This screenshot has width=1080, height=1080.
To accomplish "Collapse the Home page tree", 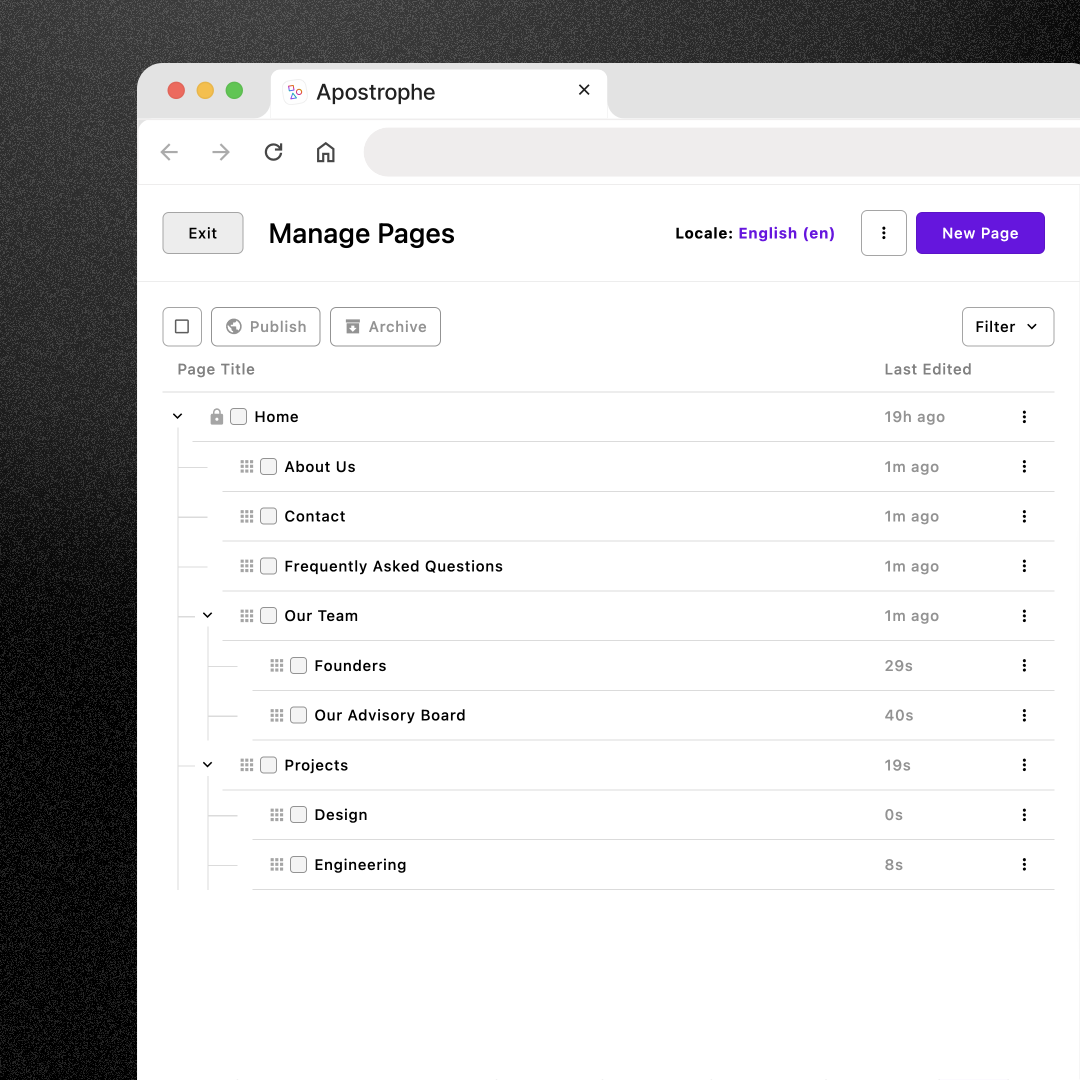I will [177, 416].
